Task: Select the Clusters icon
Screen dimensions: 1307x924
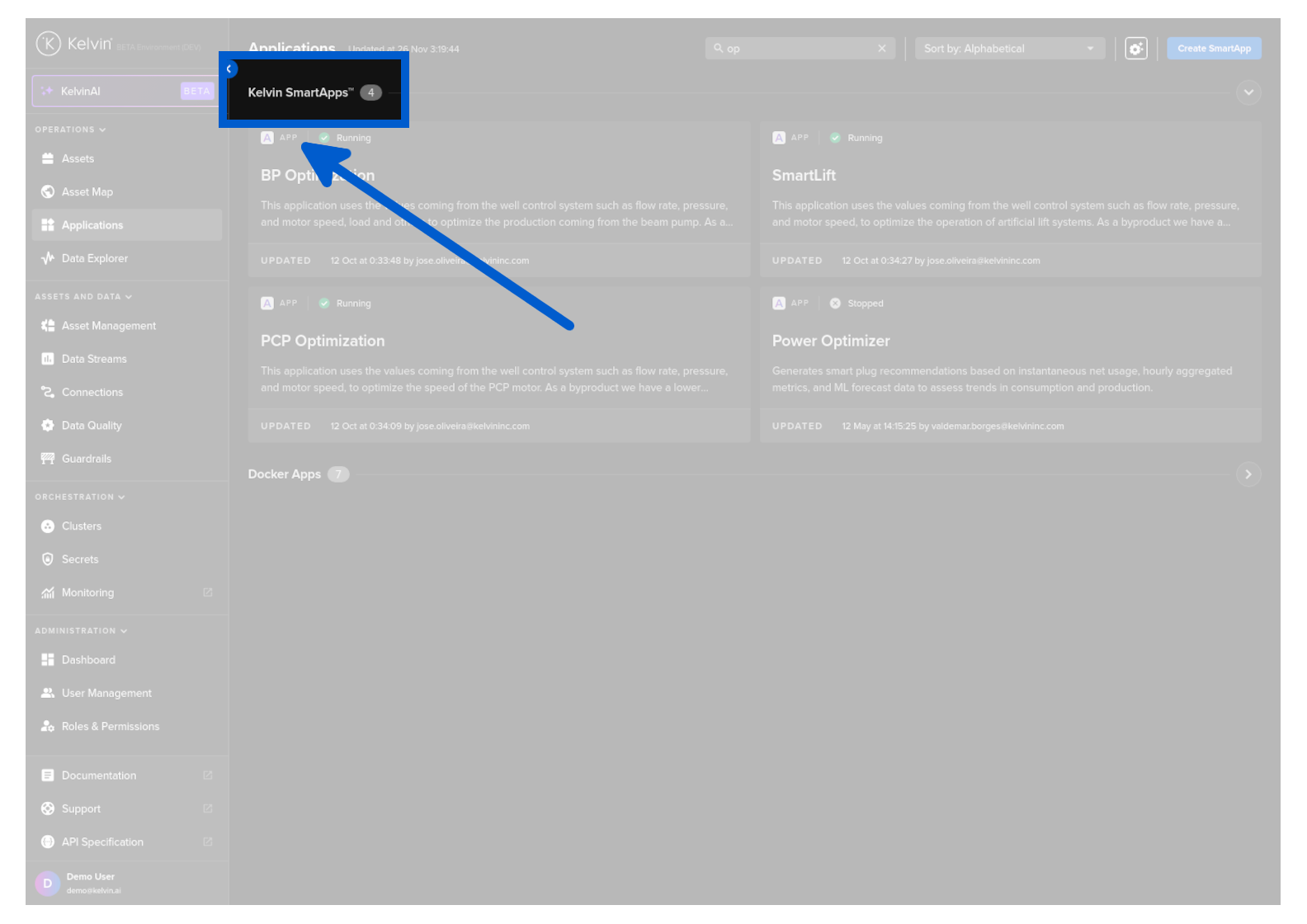Action: pos(48,526)
